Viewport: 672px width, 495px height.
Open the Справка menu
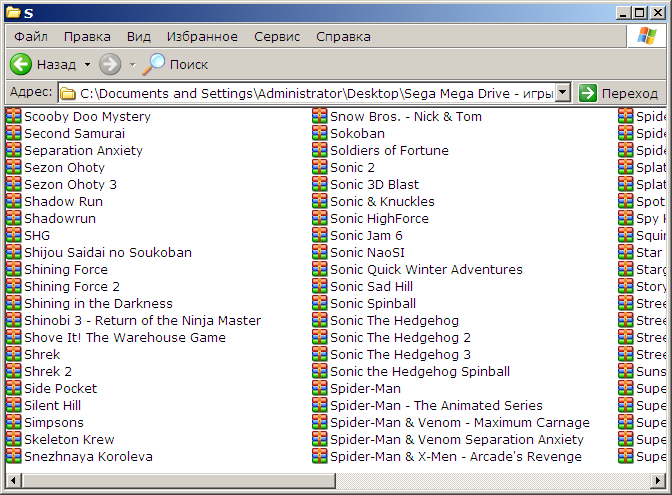pyautogui.click(x=343, y=37)
